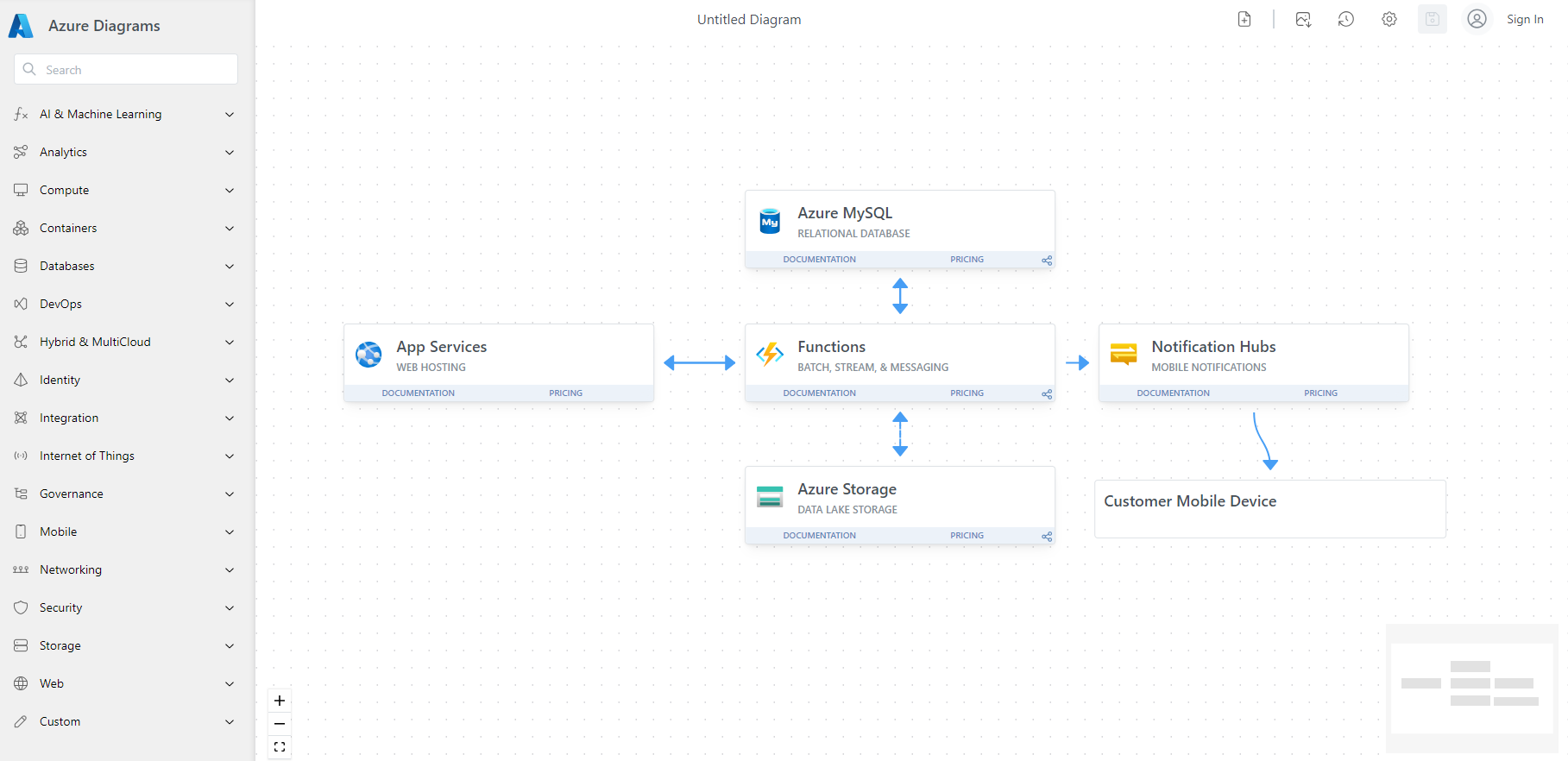Click the 'BATCH, STREAM, & MESSAGING' subtitle

[x=872, y=368]
